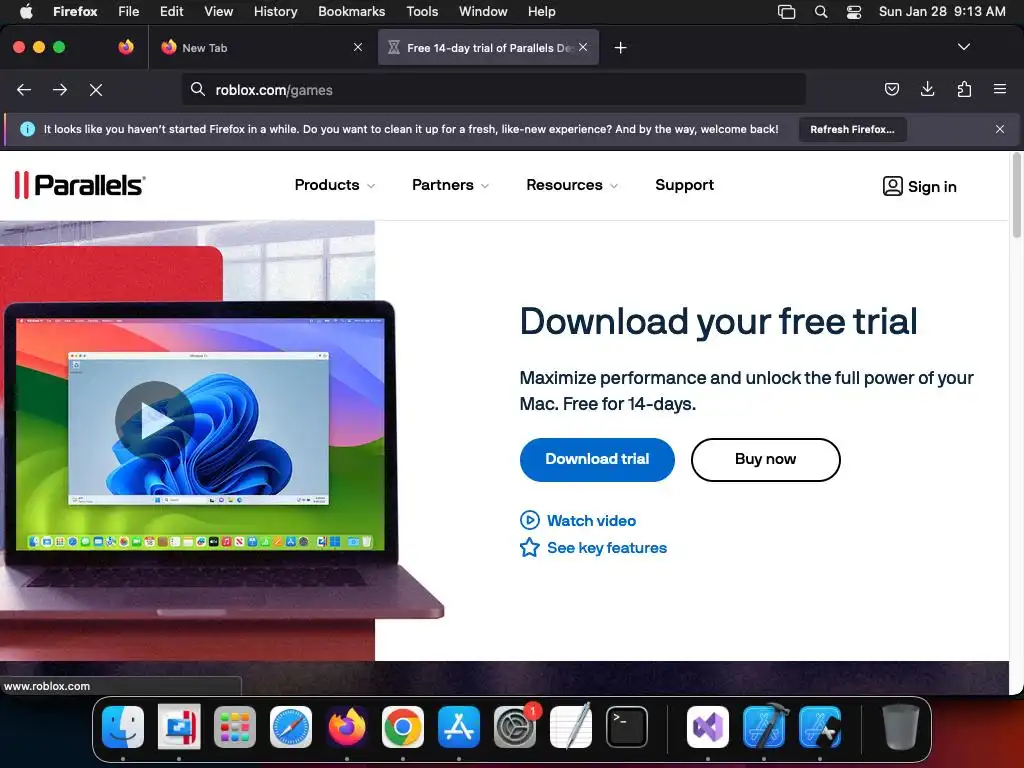Open TextEdit from the Dock
The width and height of the screenshot is (1024, 768).
pos(571,727)
